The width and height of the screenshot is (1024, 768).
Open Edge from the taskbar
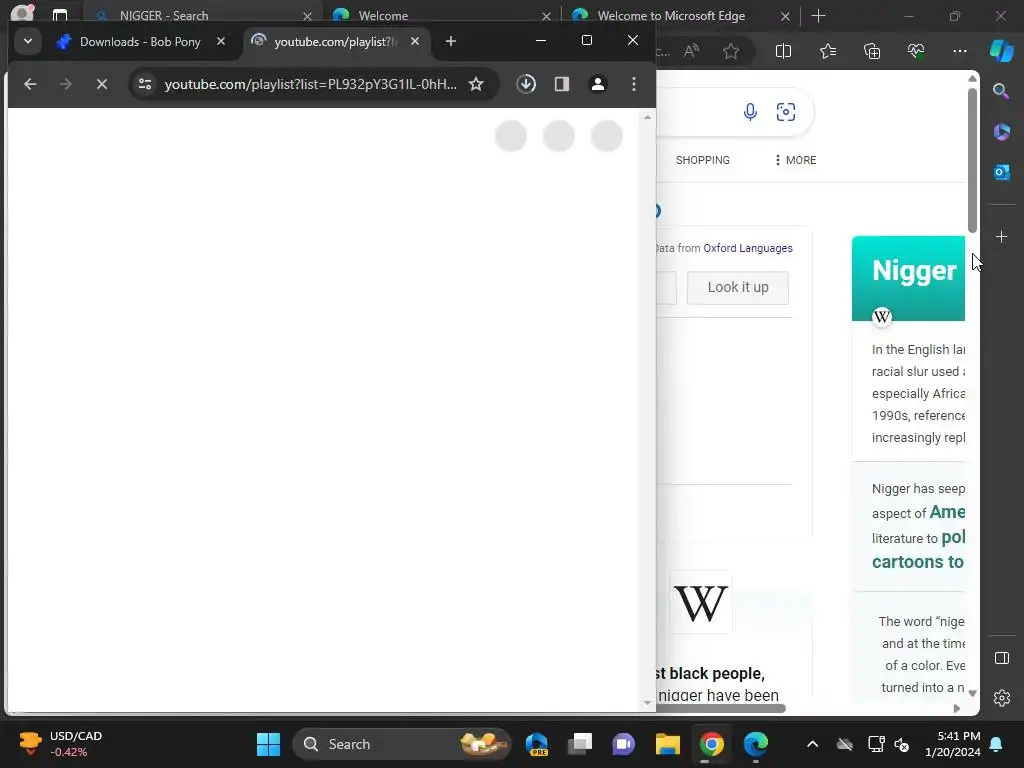point(756,744)
